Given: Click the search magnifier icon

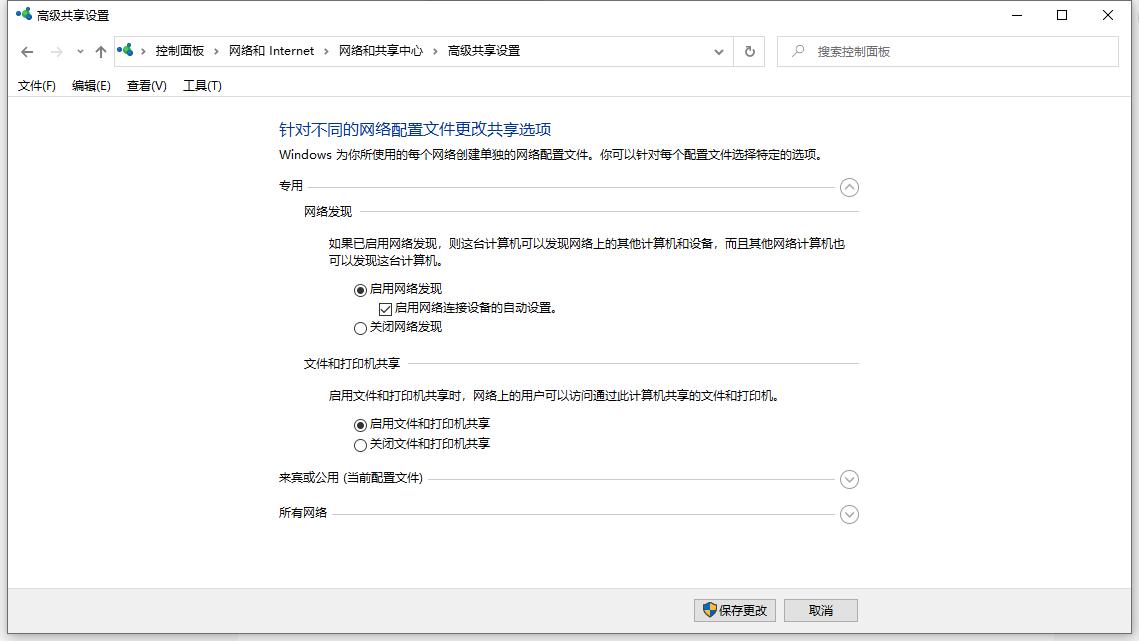Looking at the screenshot, I should 798,50.
